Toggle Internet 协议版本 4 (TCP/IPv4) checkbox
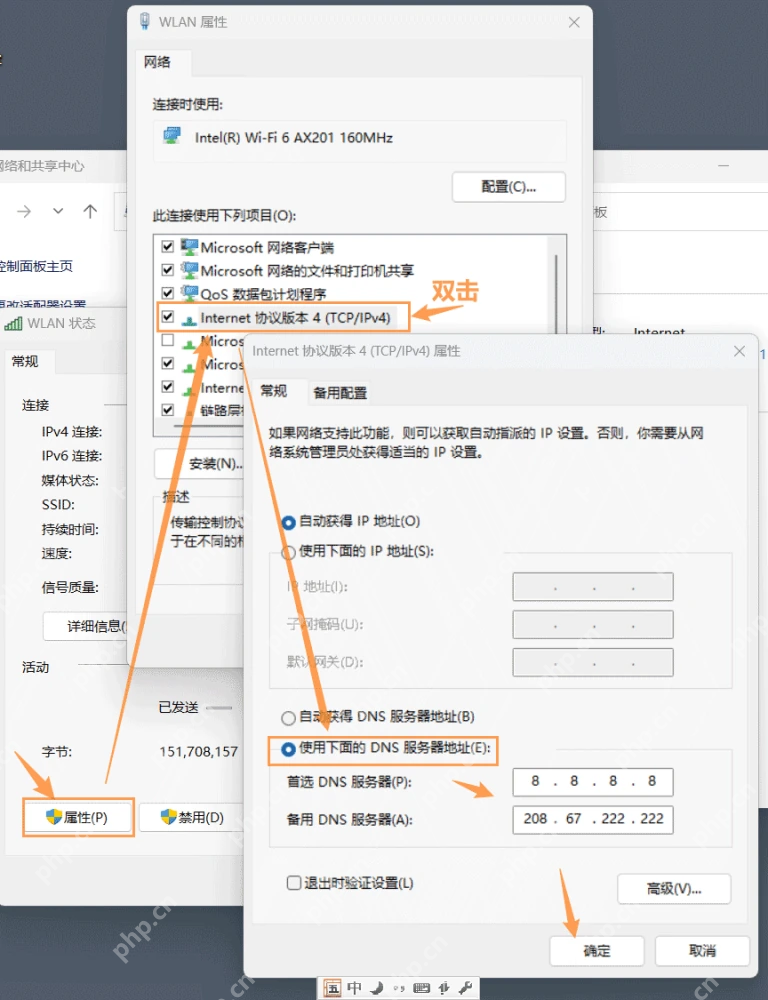The width and height of the screenshot is (768, 1000). tap(168, 317)
